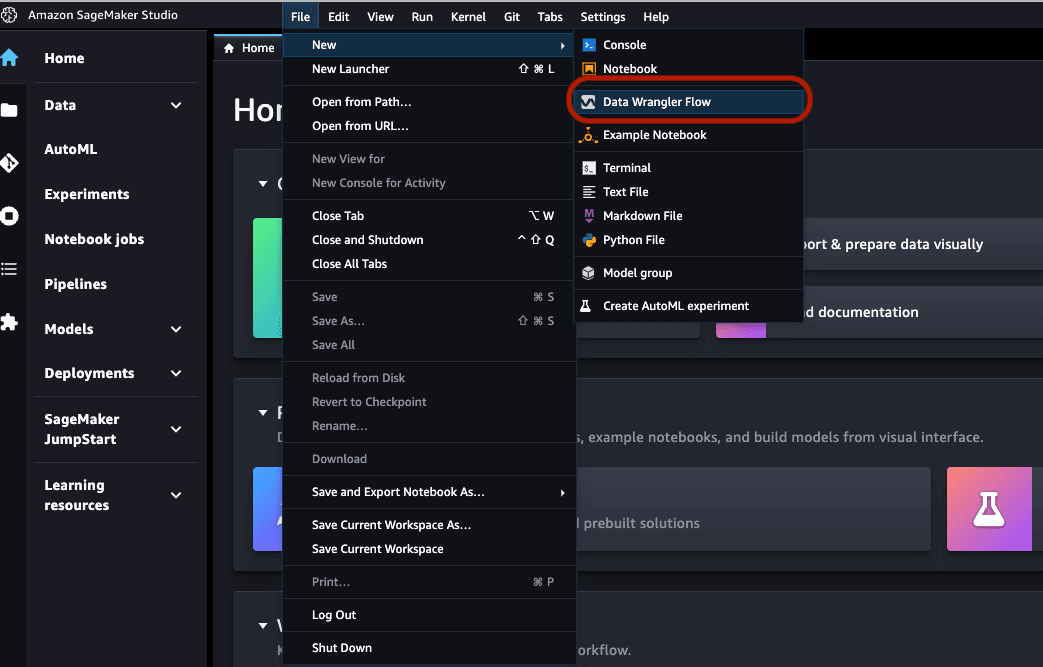The image size is (1043, 667).
Task: Select Log Out menu item
Action: click(x=429, y=614)
